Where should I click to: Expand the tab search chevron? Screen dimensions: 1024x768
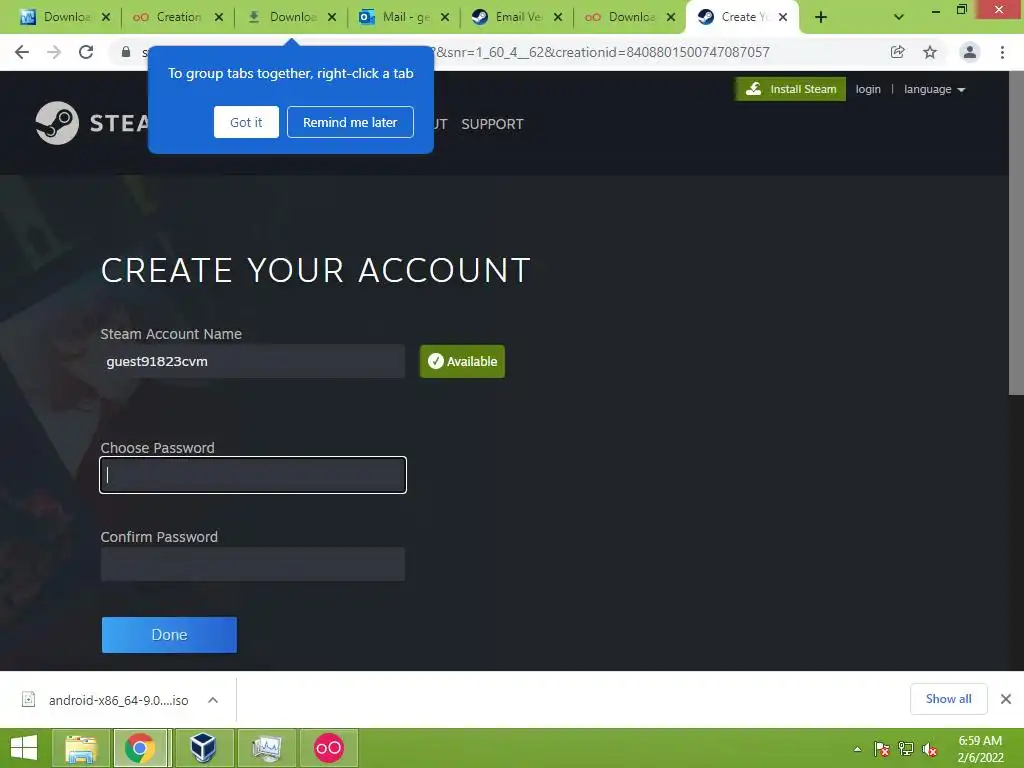tap(899, 17)
